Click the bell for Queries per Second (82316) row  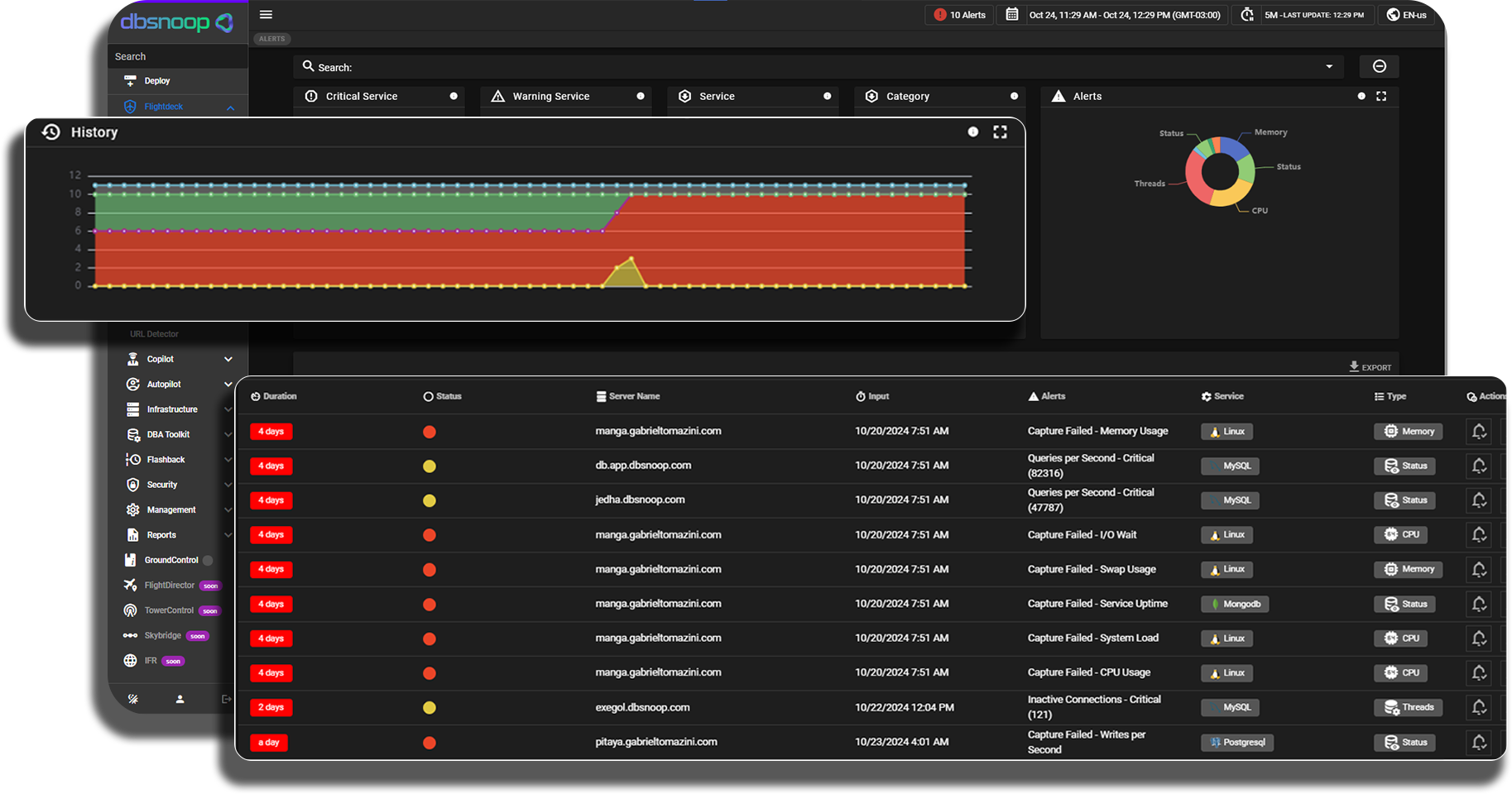click(x=1480, y=466)
